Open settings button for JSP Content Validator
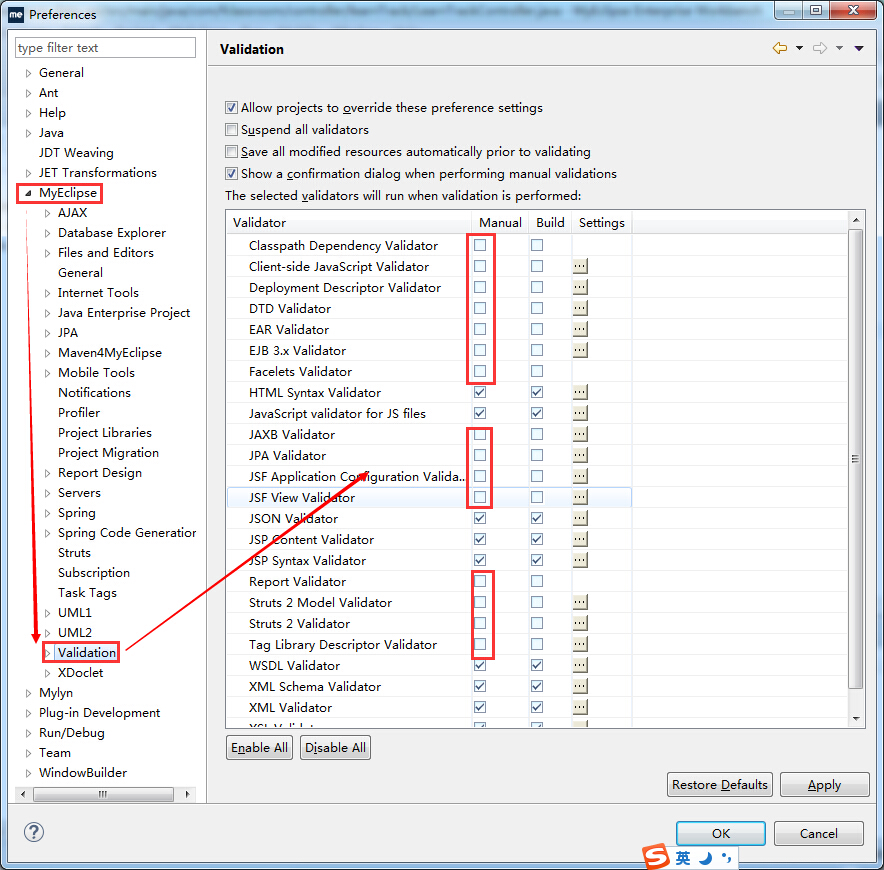 [x=580, y=539]
